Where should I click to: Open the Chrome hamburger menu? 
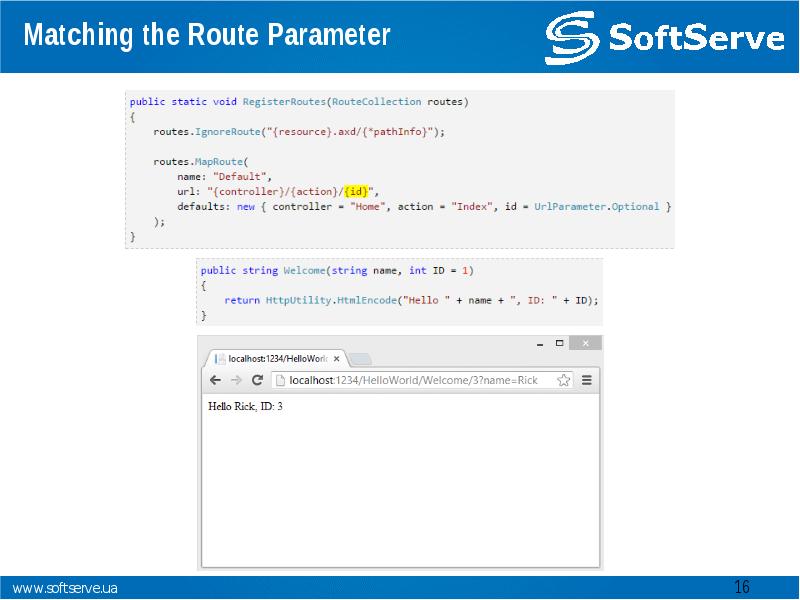click(x=587, y=380)
